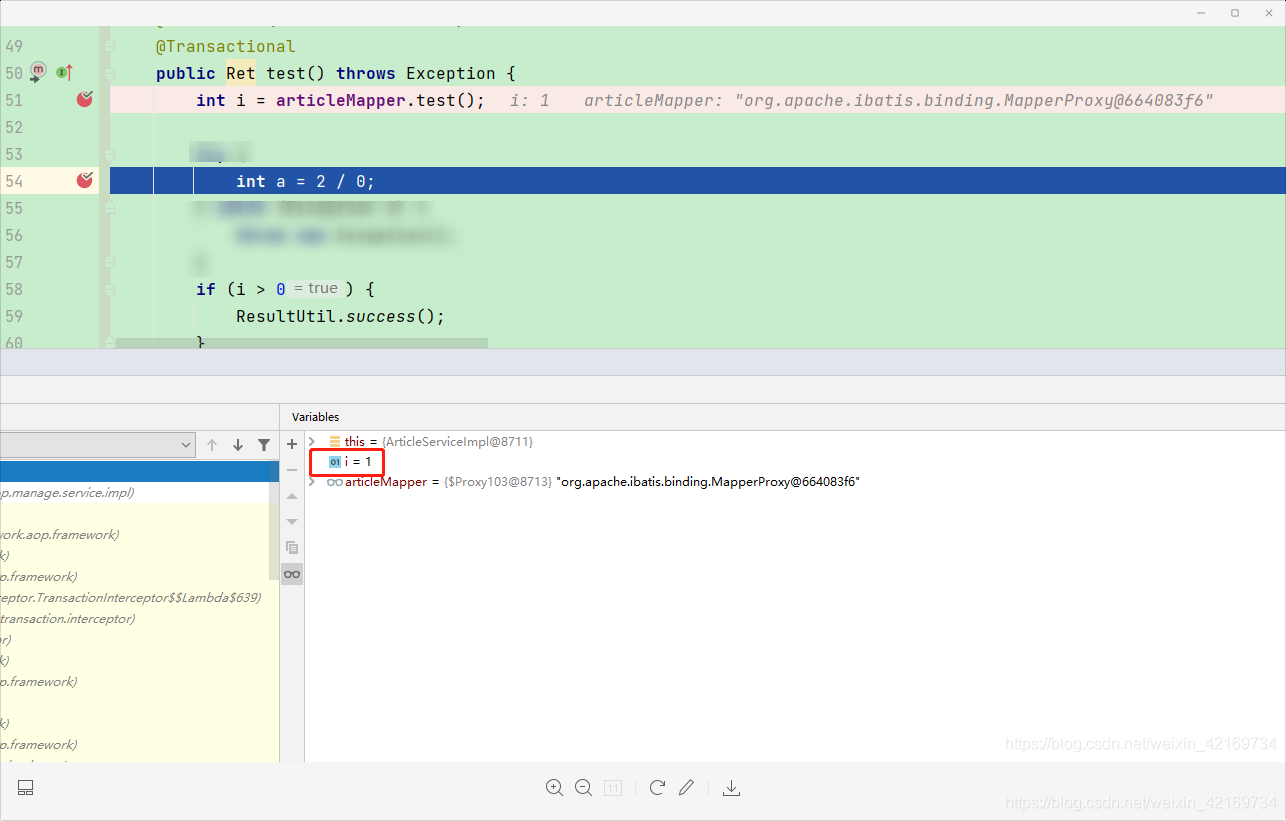This screenshot has height=821, width=1286.
Task: Click the Variables panel tab header
Action: point(315,417)
